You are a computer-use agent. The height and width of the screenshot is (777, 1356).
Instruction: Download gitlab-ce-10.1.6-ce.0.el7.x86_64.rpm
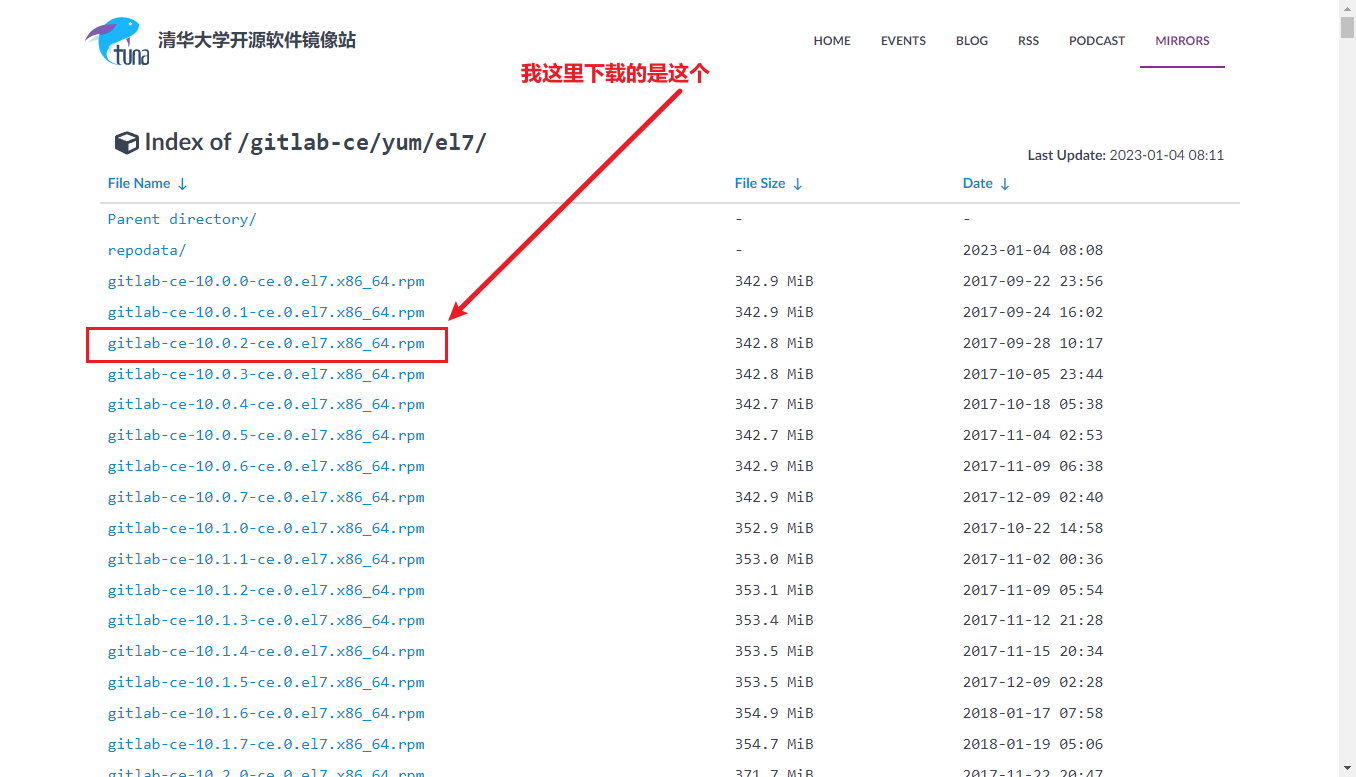point(266,713)
